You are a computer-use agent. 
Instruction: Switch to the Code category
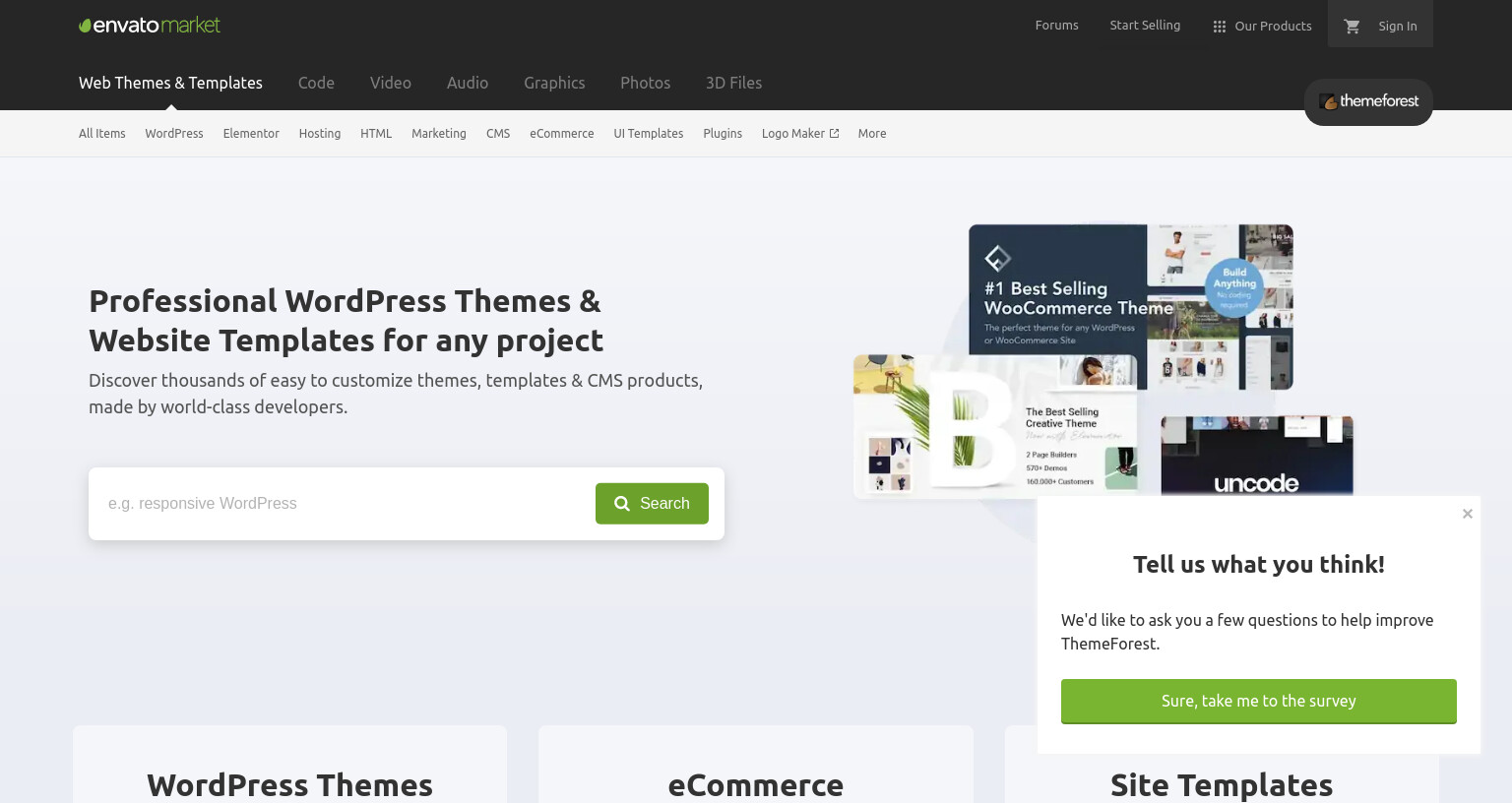316,83
